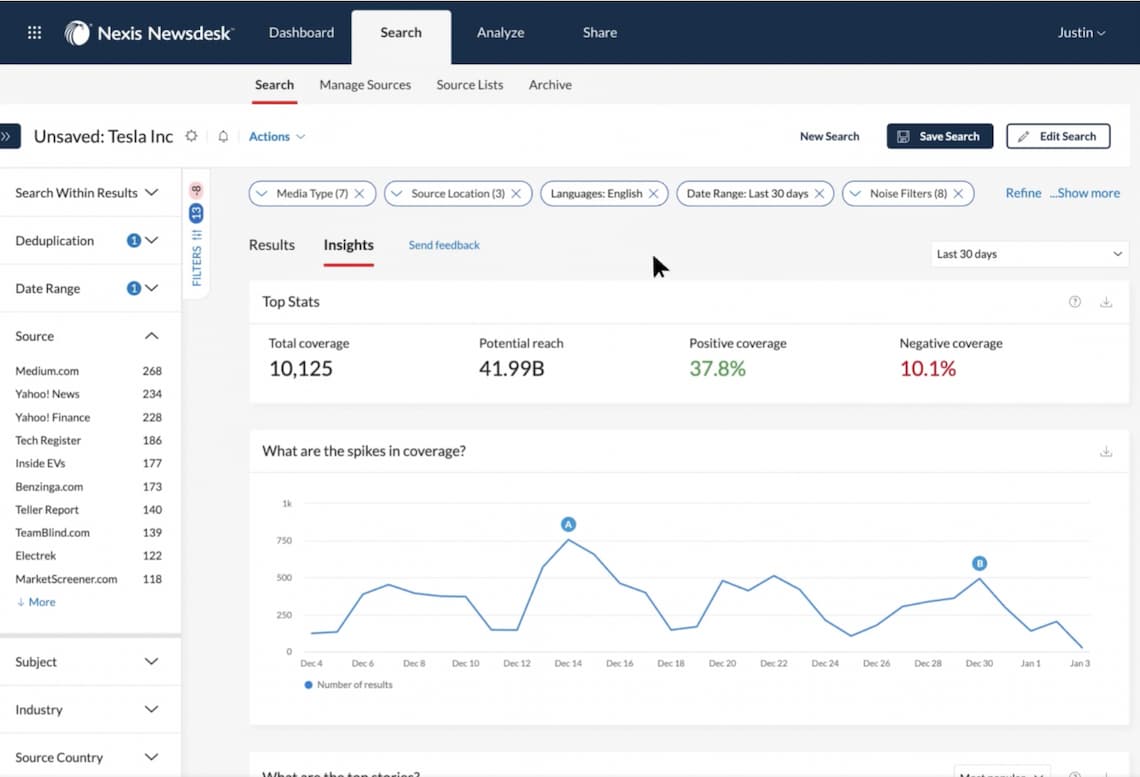Image resolution: width=1140 pixels, height=777 pixels.
Task: Collapse the Source filter section
Action: pos(152,336)
